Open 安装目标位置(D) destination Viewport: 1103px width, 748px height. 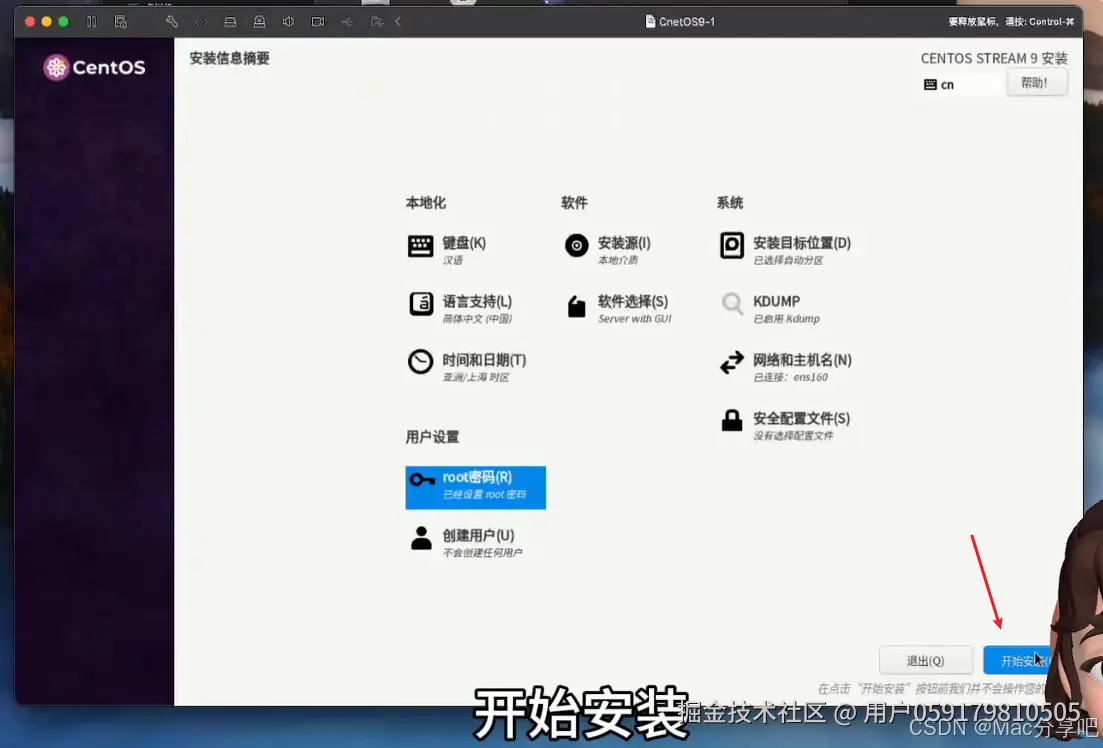tap(785, 250)
